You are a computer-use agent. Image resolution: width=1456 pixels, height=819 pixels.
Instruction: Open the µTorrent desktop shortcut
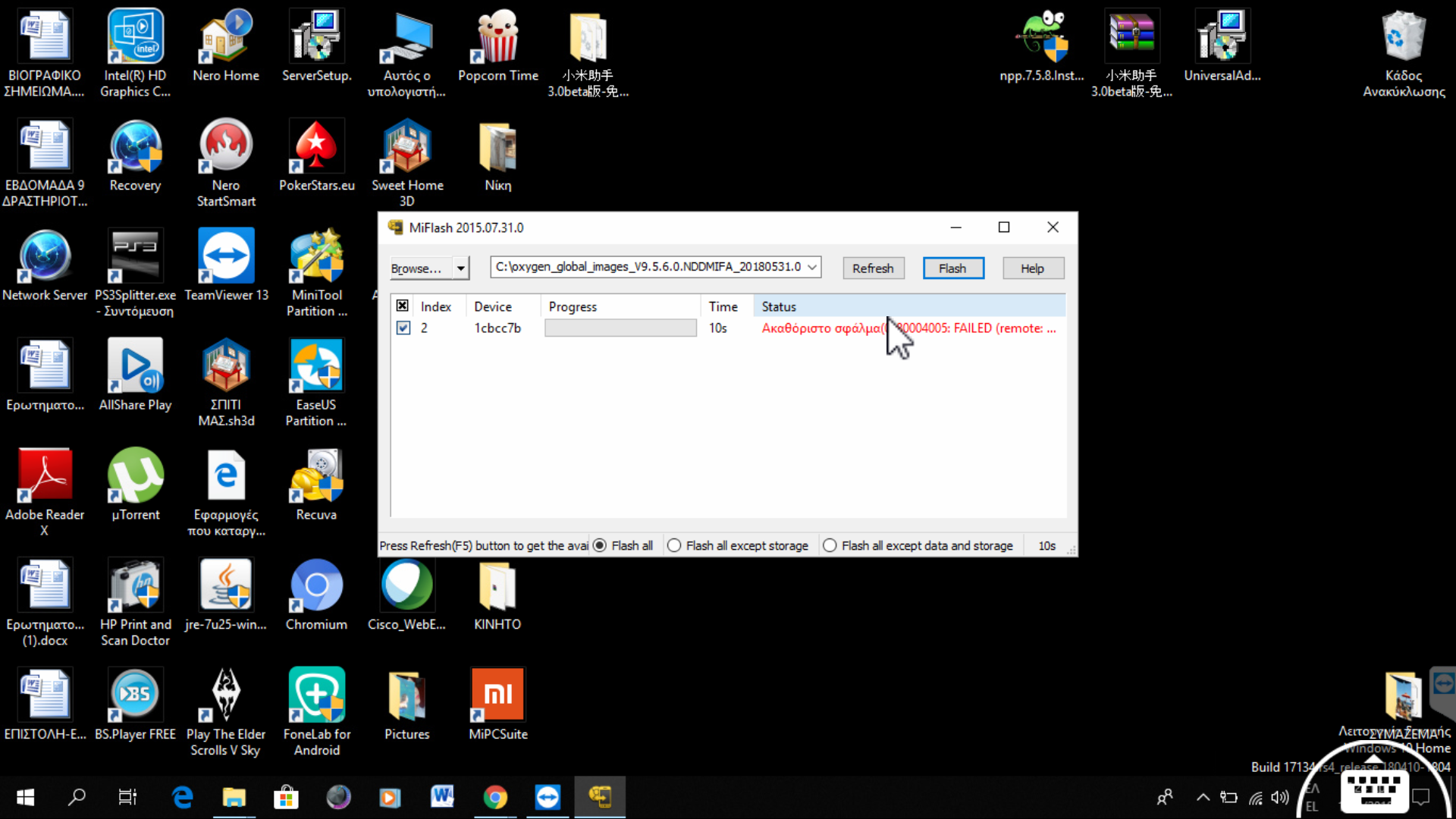[135, 476]
